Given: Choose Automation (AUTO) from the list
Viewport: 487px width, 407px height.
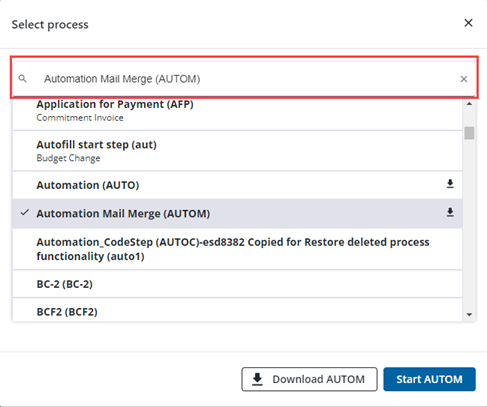Looking at the screenshot, I should 237,185.
